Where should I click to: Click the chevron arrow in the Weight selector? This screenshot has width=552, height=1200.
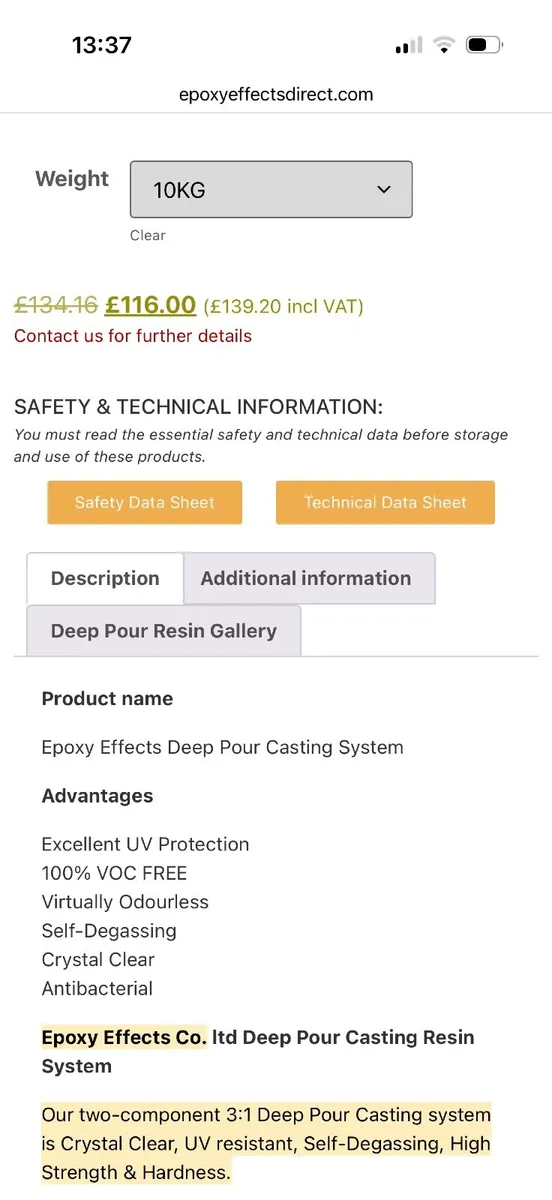384,190
